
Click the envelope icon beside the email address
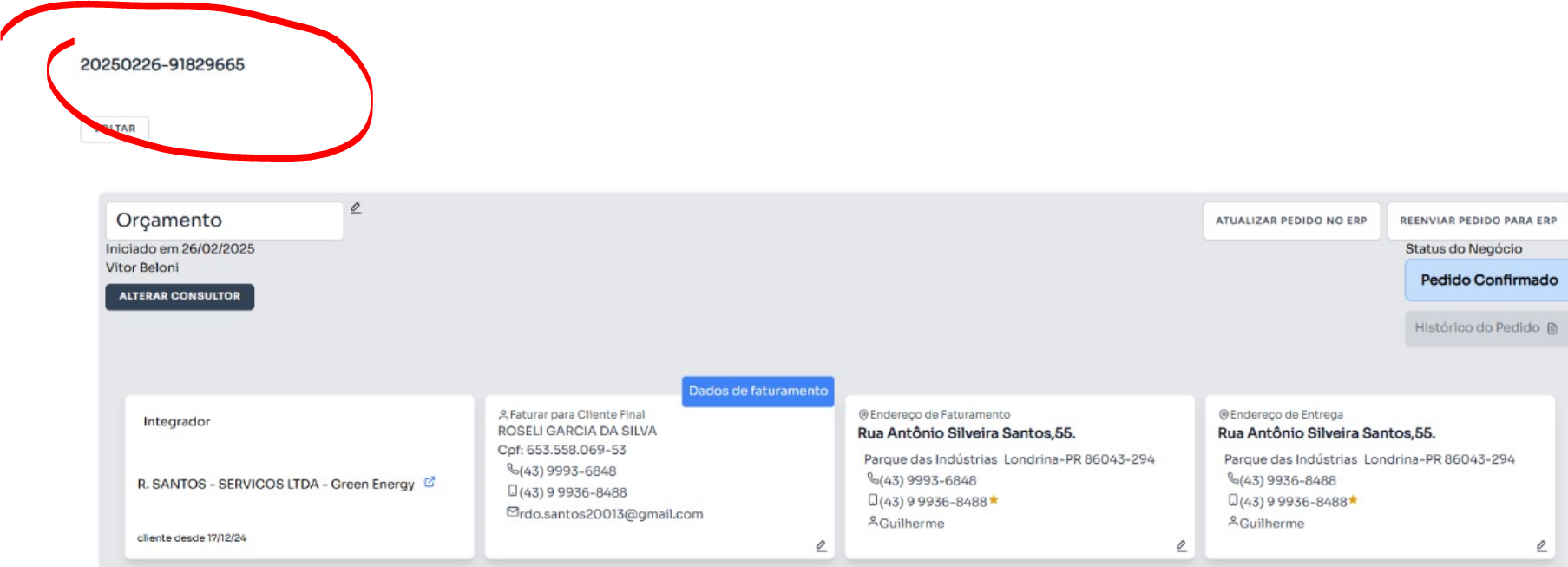click(x=512, y=512)
